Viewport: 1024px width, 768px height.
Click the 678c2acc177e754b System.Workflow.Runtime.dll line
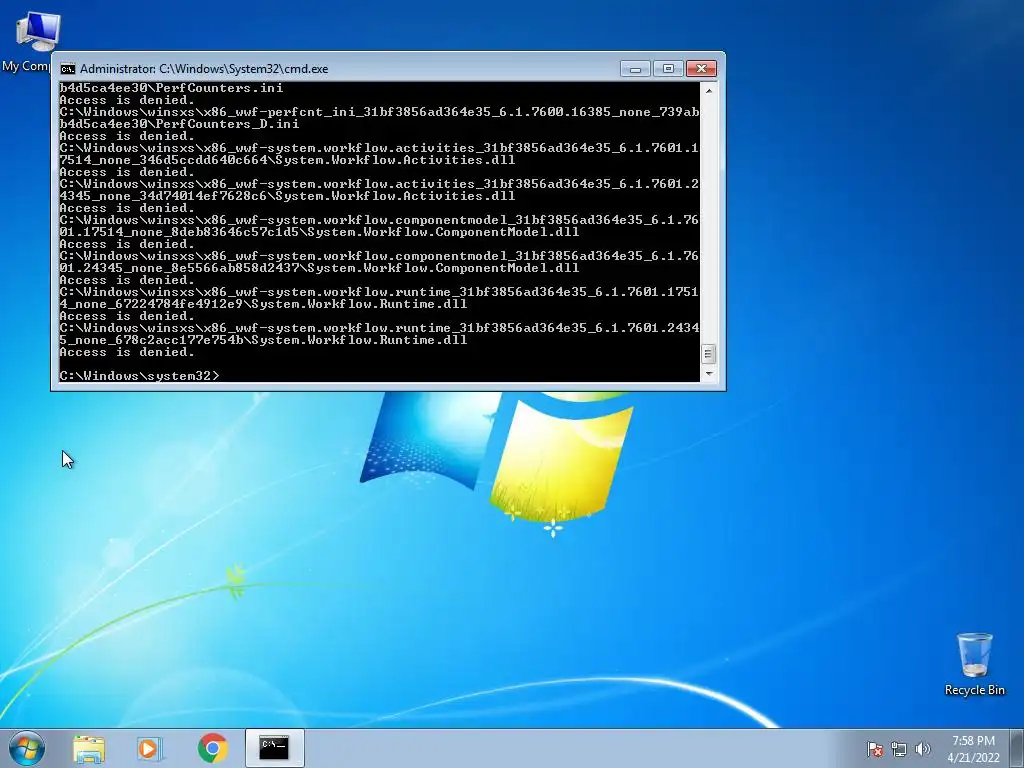(x=263, y=340)
